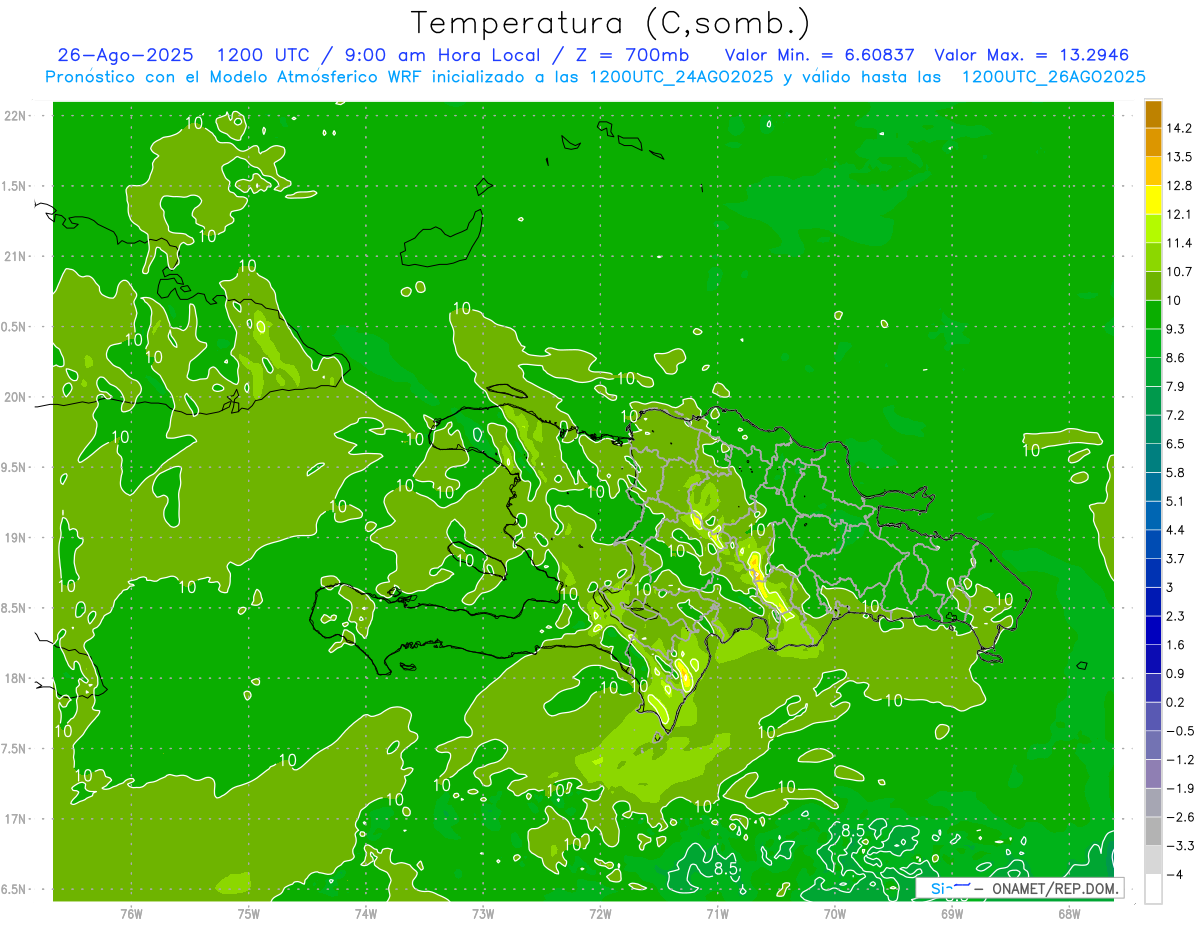Pick the legend swatch between 10 and 10.7
The height and width of the screenshot is (927, 1200).
[1153, 286]
